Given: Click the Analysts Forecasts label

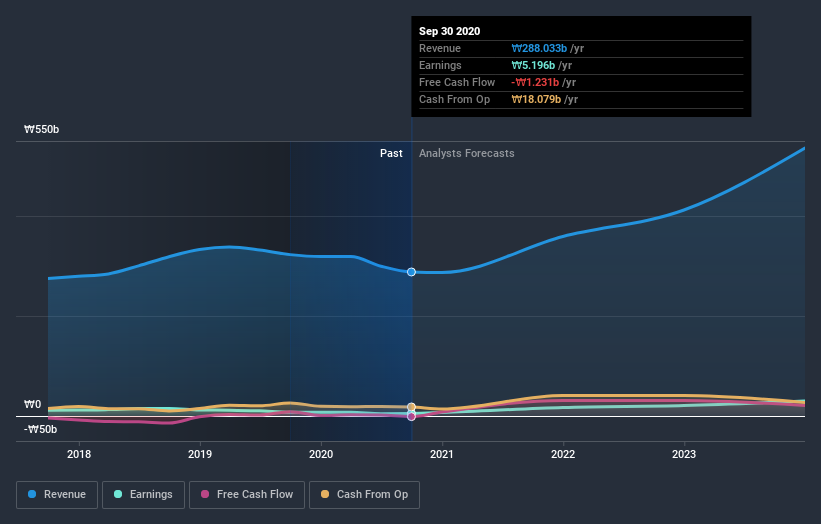Looking at the screenshot, I should tap(467, 153).
